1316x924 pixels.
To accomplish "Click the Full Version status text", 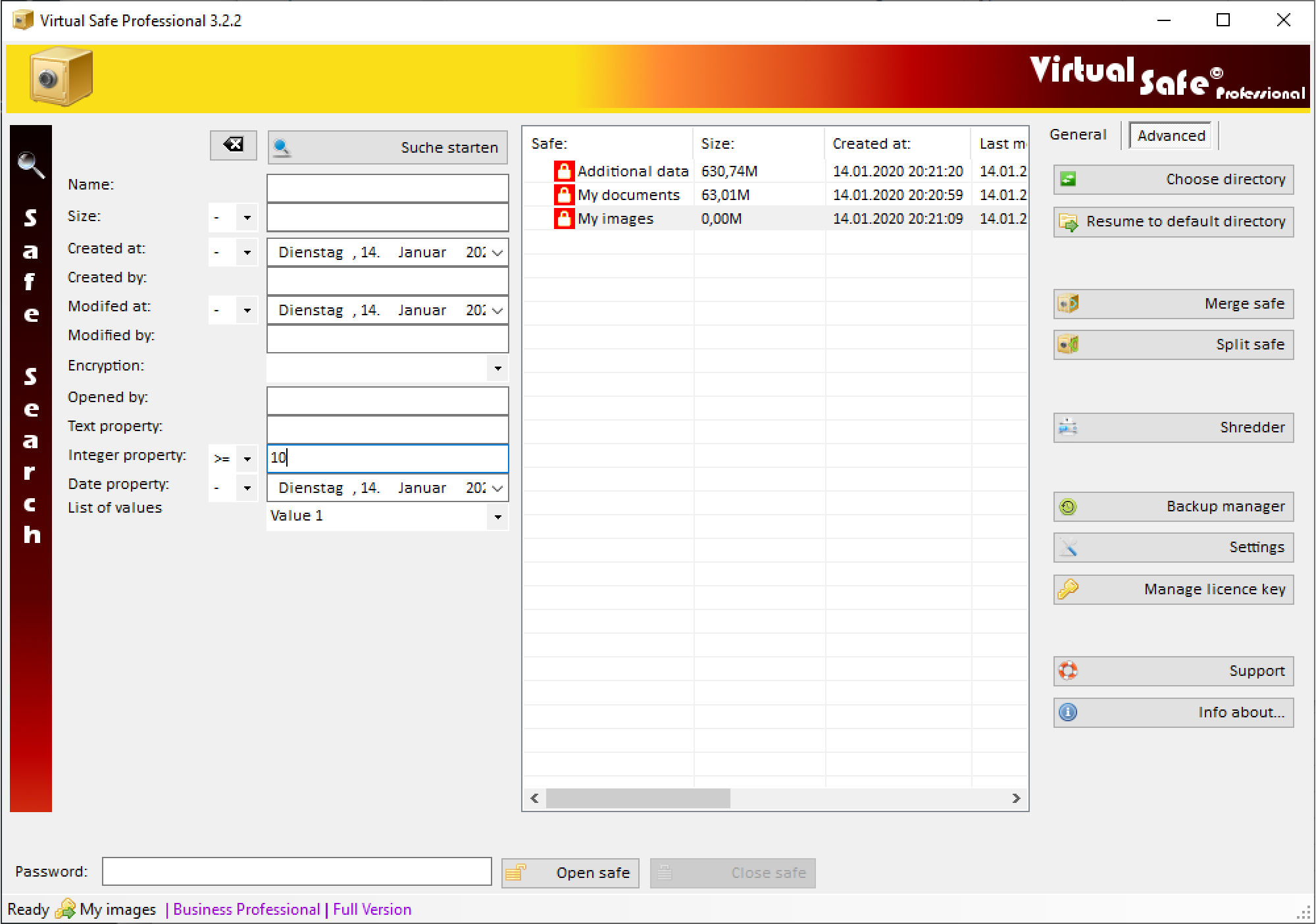I will [372, 910].
